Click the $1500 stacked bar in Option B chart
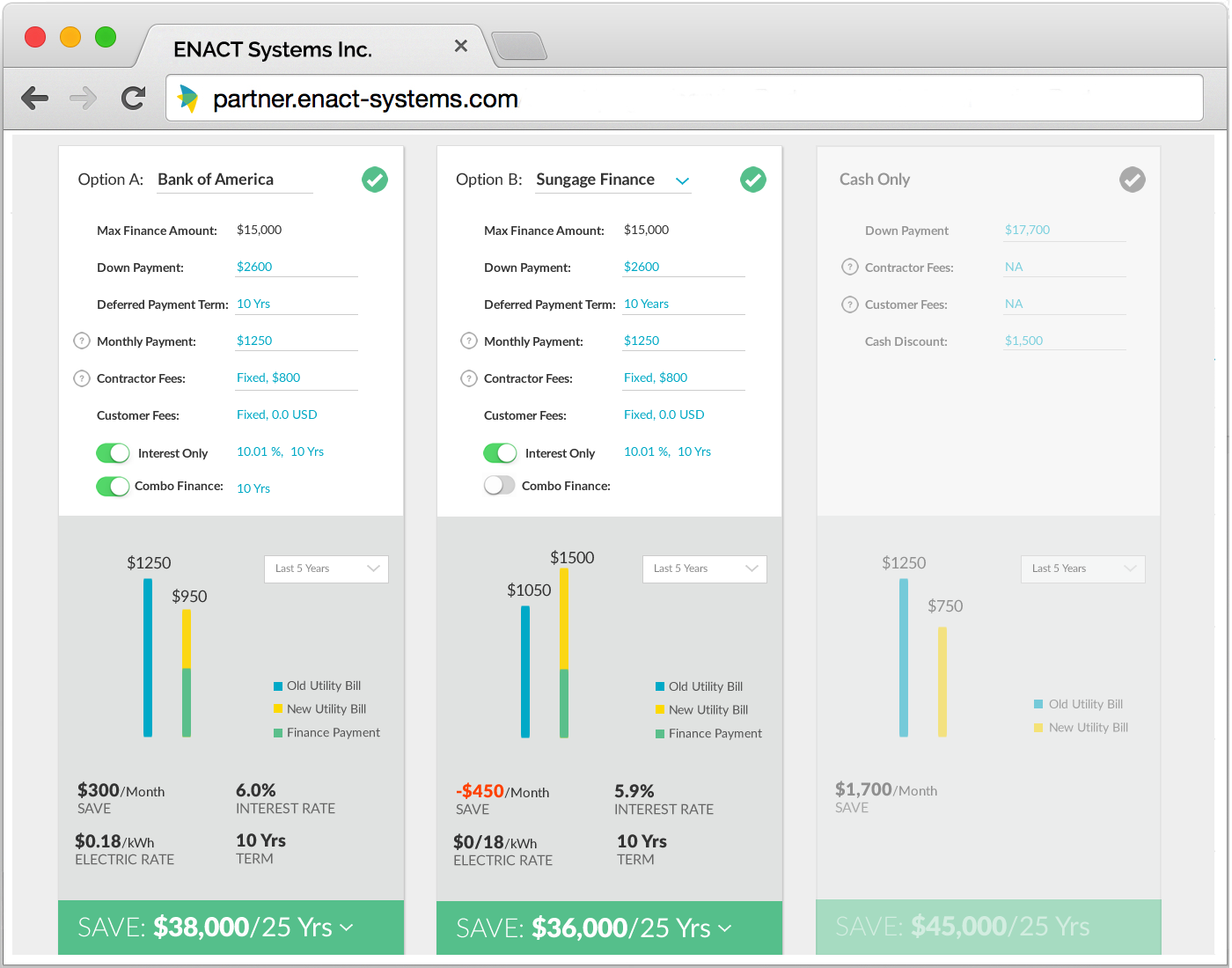The height and width of the screenshot is (968, 1232). point(564,653)
